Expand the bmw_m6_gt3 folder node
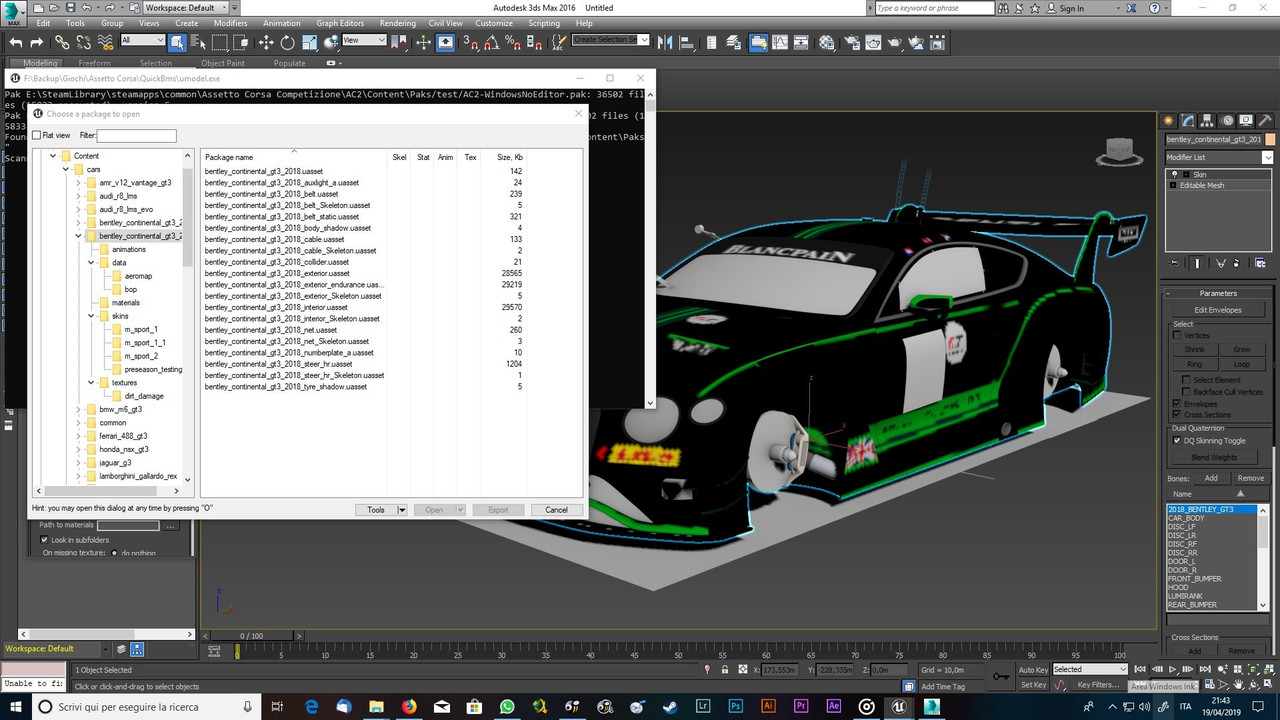This screenshot has height=720, width=1280. point(78,409)
